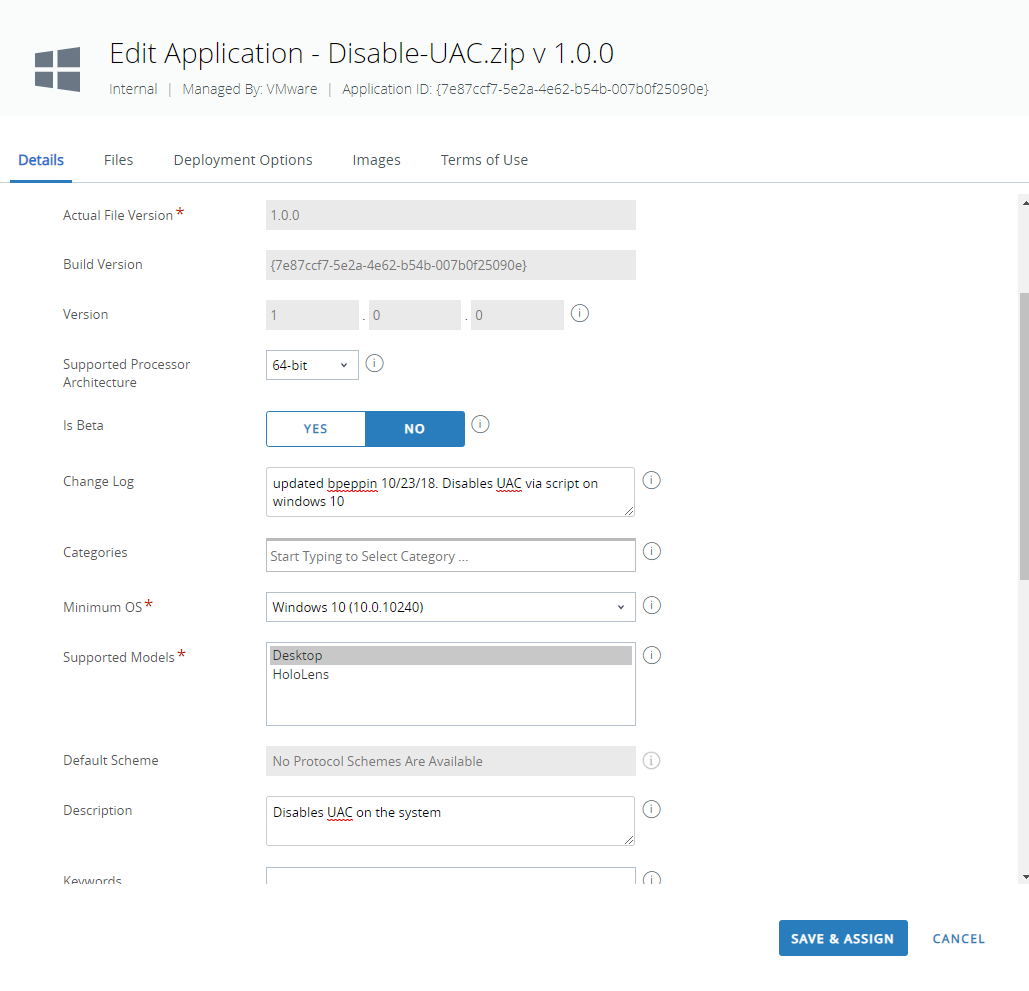Open the Supported Processor Architecture dropdown
Screen dimensions: 1029x991
point(311,366)
